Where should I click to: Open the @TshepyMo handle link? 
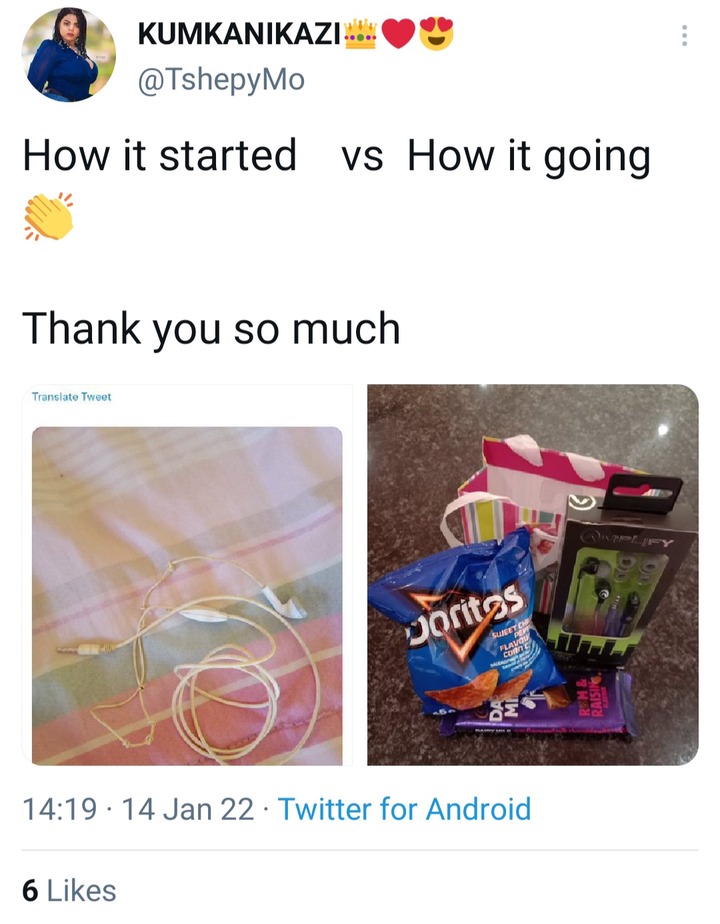pos(222,80)
